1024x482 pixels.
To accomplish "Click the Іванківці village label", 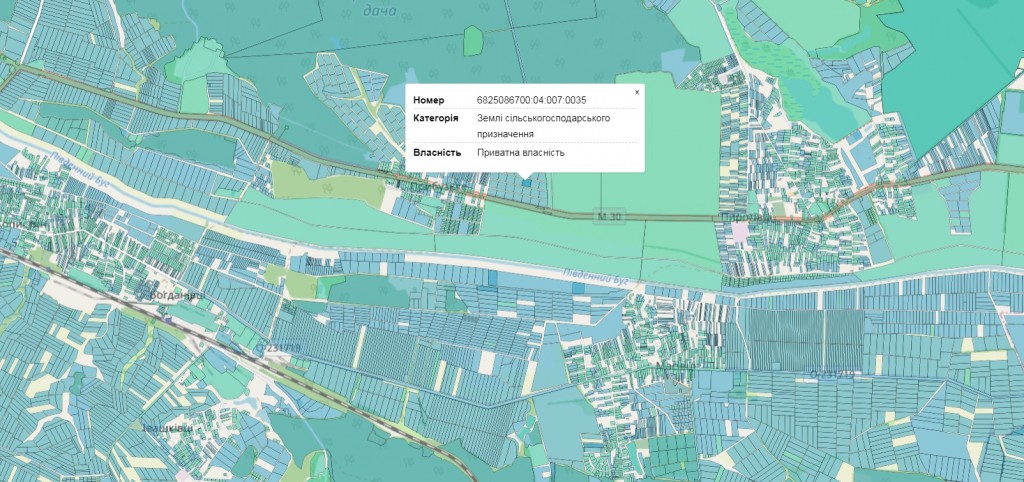I will pyautogui.click(x=165, y=428).
